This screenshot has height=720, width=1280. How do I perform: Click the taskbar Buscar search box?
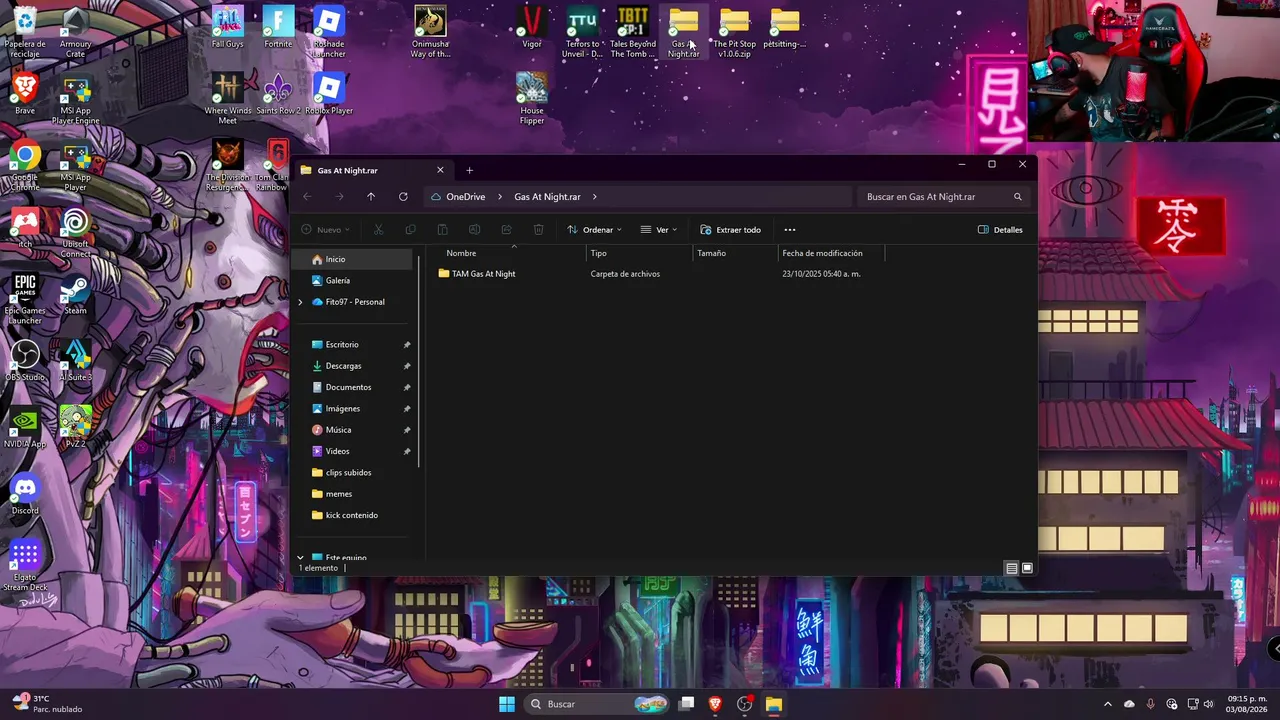click(597, 704)
